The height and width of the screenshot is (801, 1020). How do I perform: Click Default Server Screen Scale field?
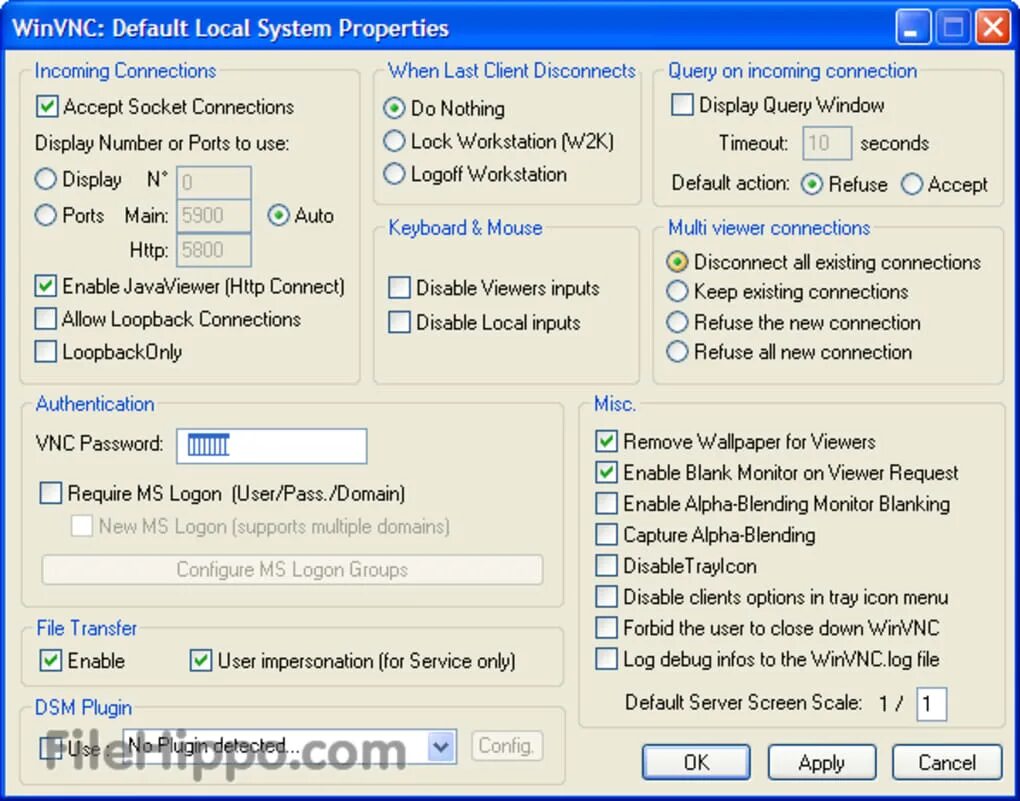pos(932,704)
